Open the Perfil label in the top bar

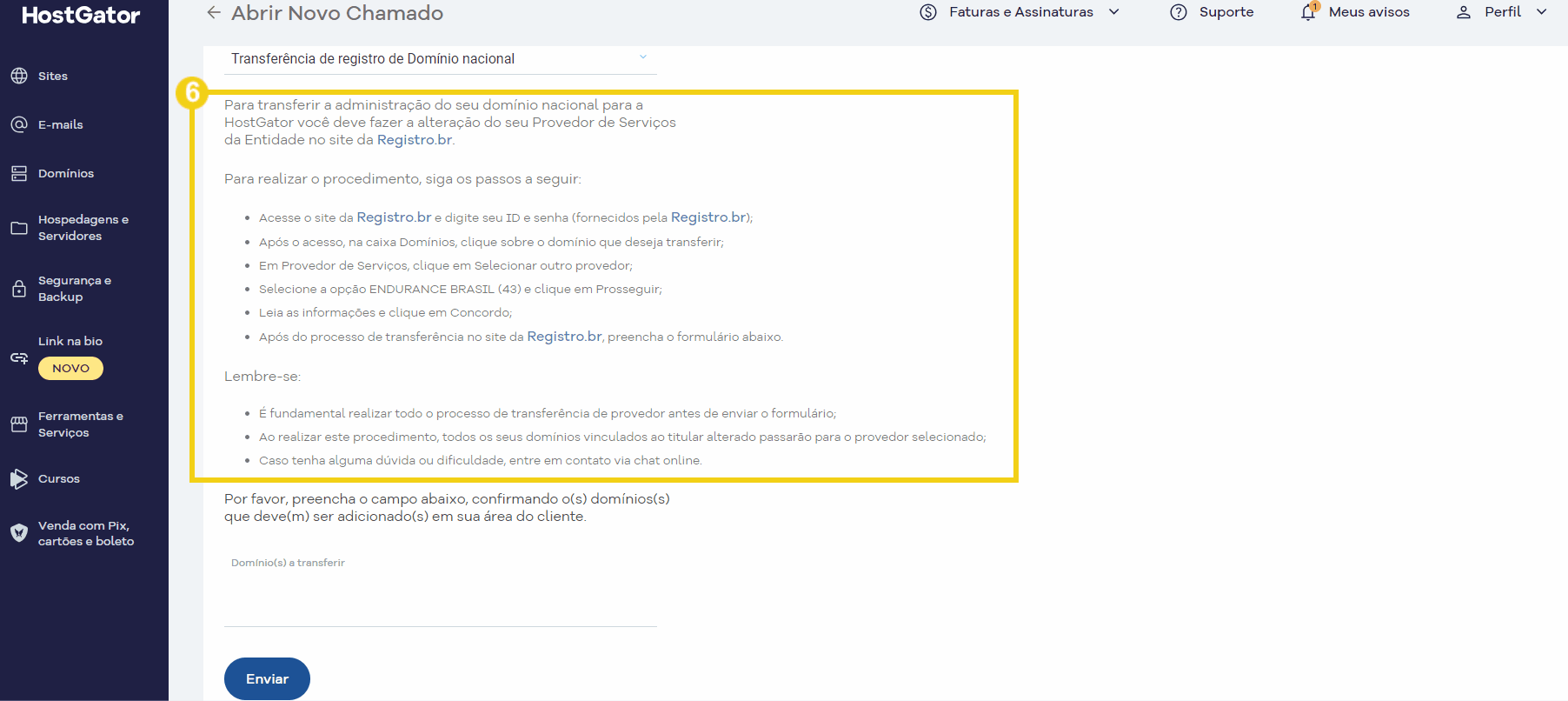1503,12
